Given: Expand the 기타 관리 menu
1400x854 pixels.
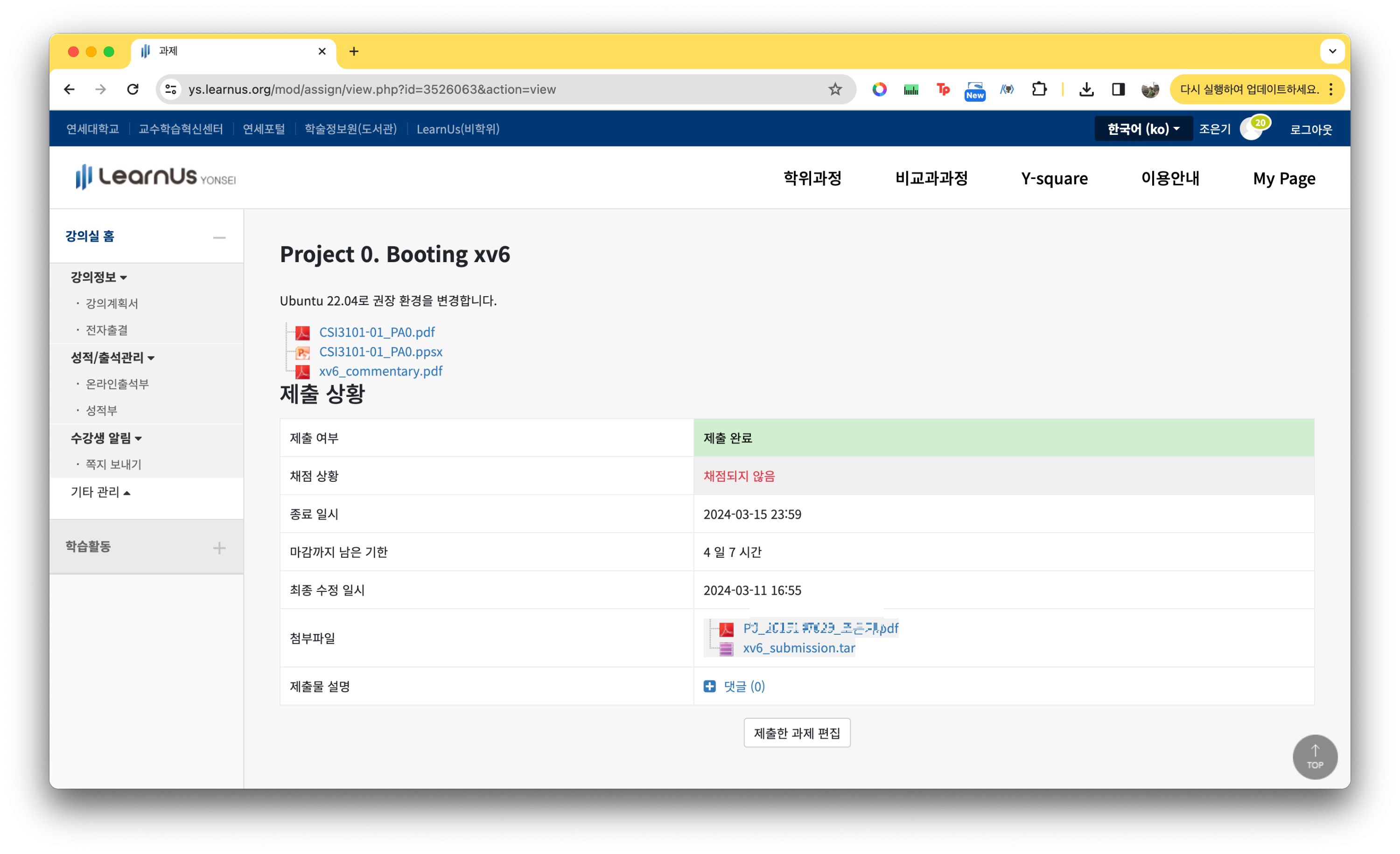Looking at the screenshot, I should click(100, 492).
